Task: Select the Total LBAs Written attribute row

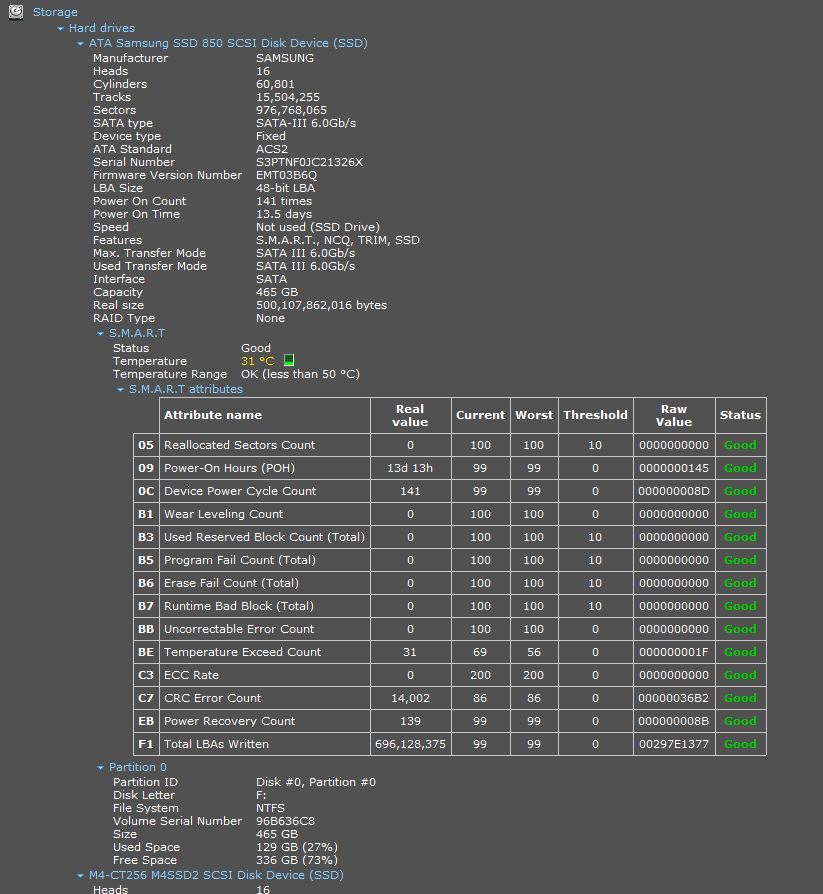Action: [x=450, y=744]
